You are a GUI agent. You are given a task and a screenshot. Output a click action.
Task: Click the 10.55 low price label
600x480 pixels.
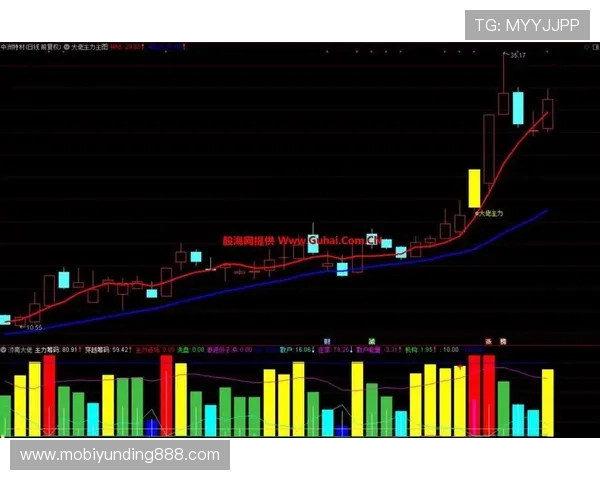pyautogui.click(x=33, y=327)
